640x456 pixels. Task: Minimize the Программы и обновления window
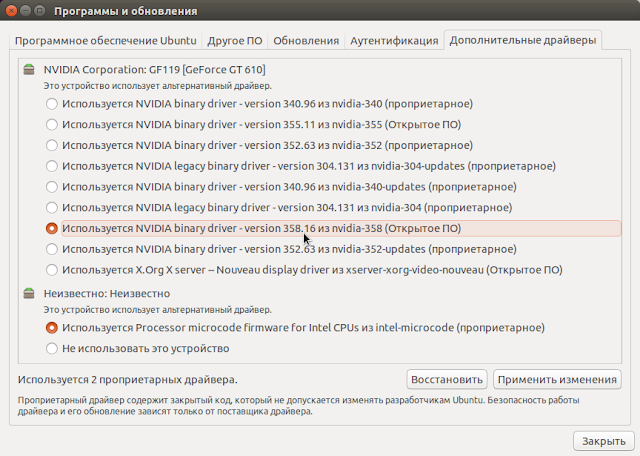26,11
